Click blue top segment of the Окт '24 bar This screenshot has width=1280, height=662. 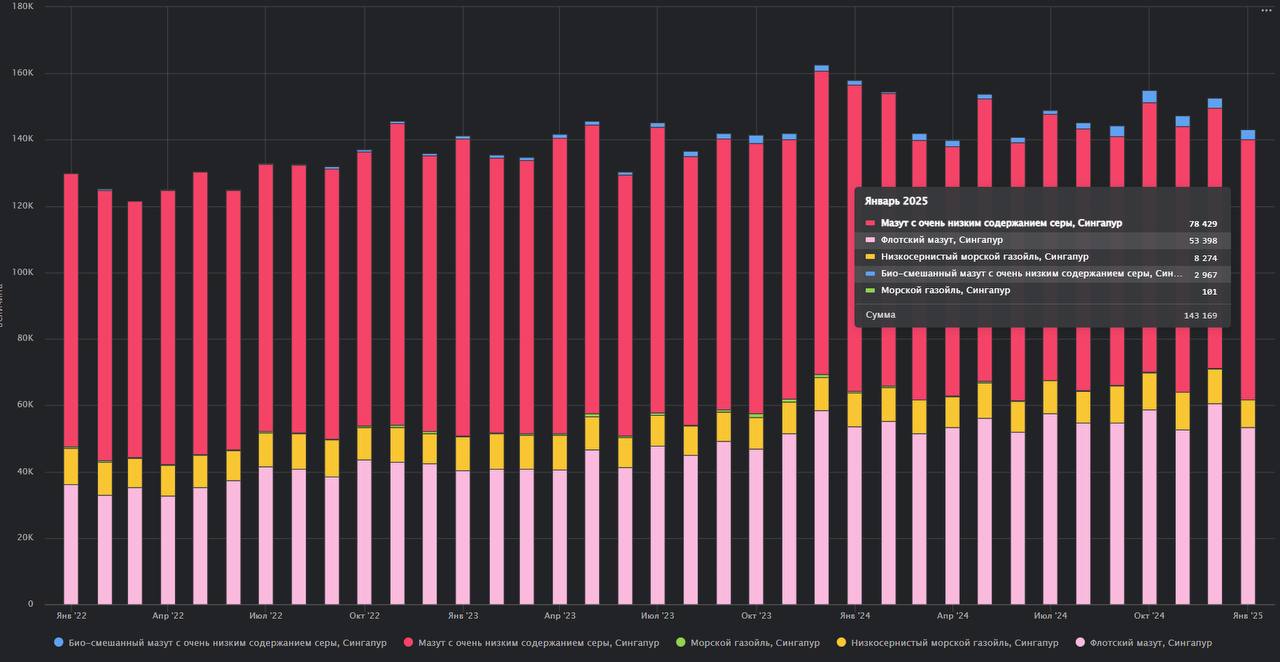(1150, 96)
